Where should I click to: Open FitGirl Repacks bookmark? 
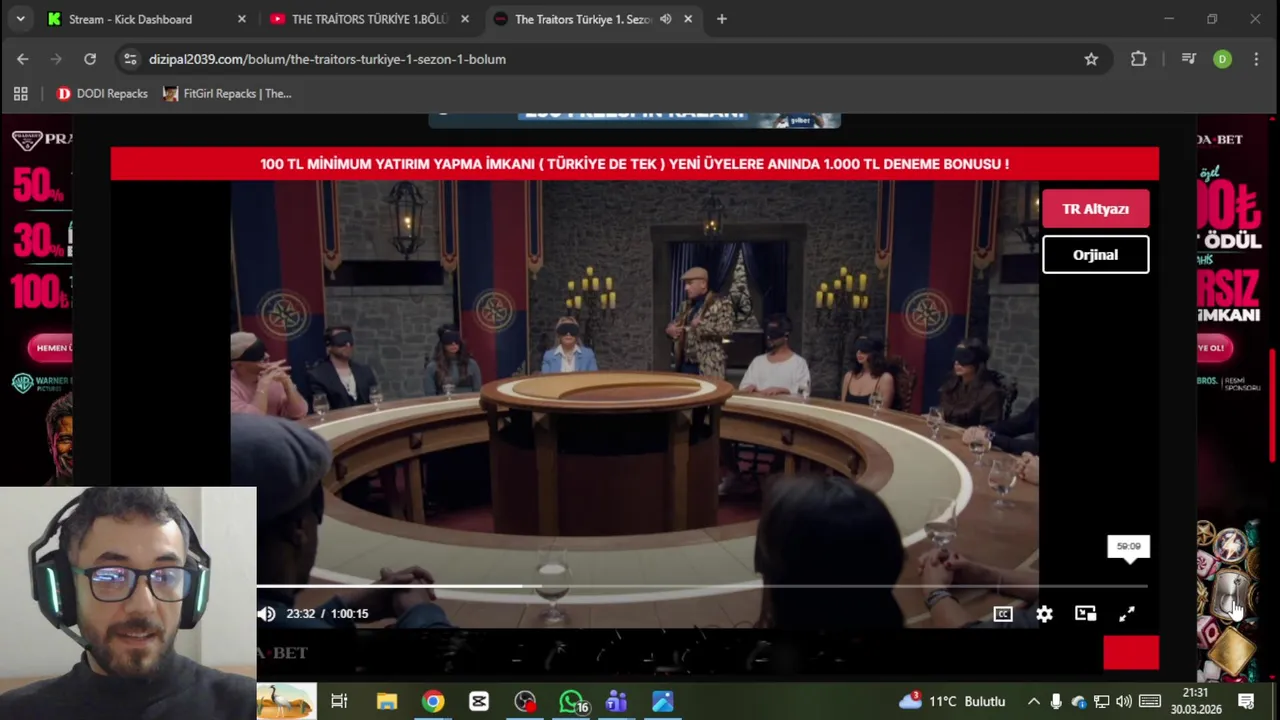click(x=227, y=93)
